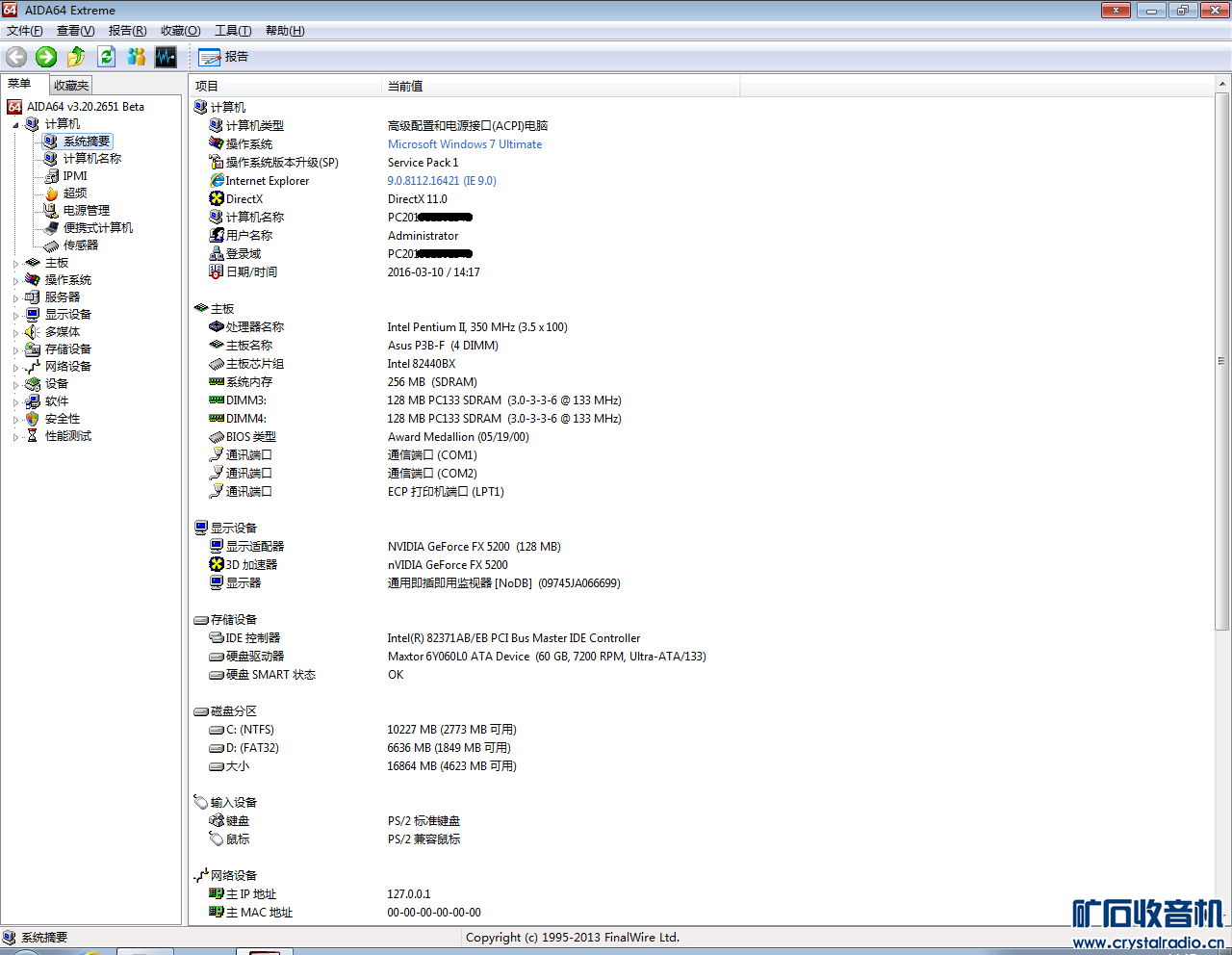
Task: Click the DirectX row icon
Action: (217, 199)
